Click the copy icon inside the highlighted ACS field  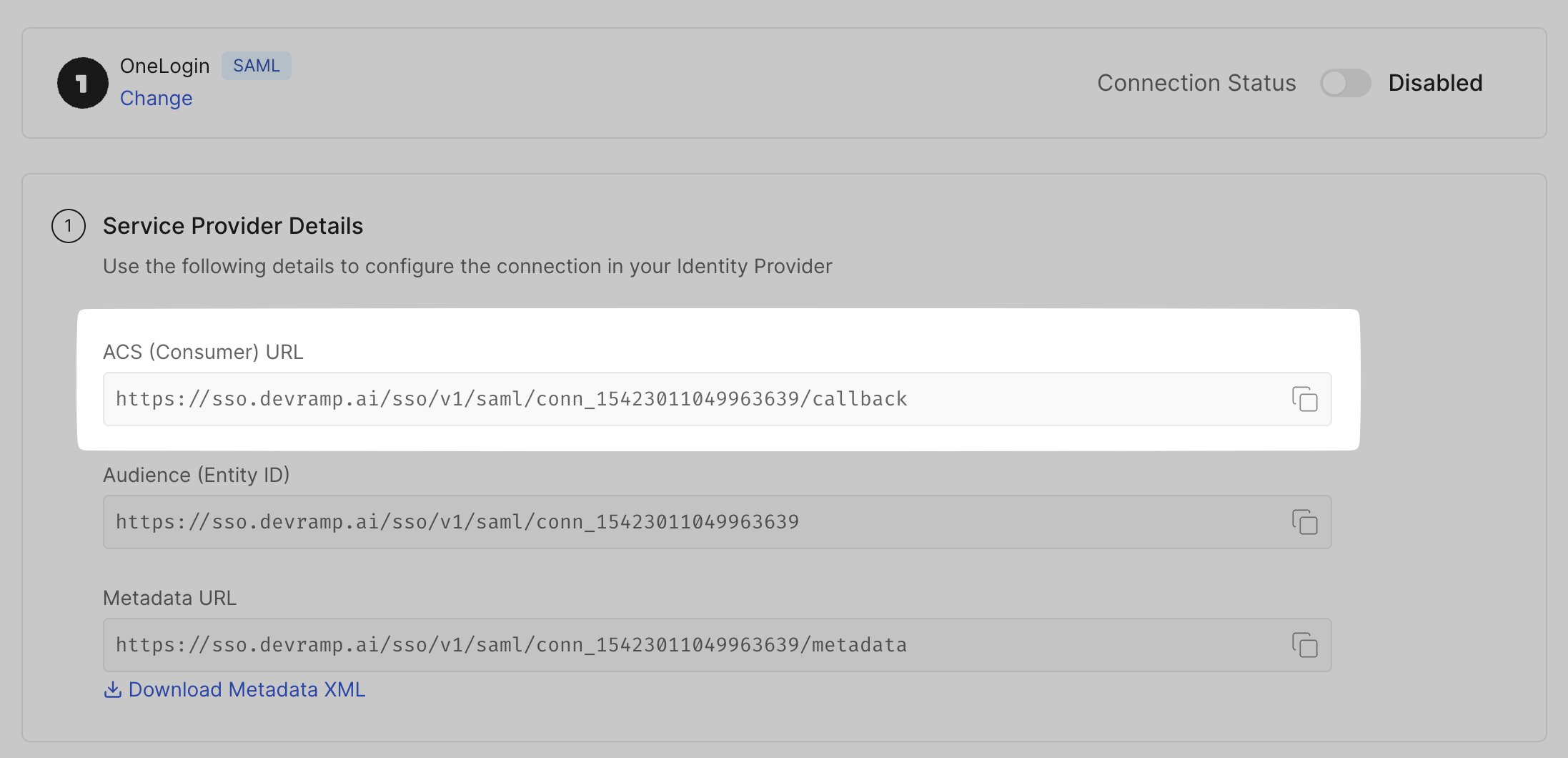[x=1306, y=400]
